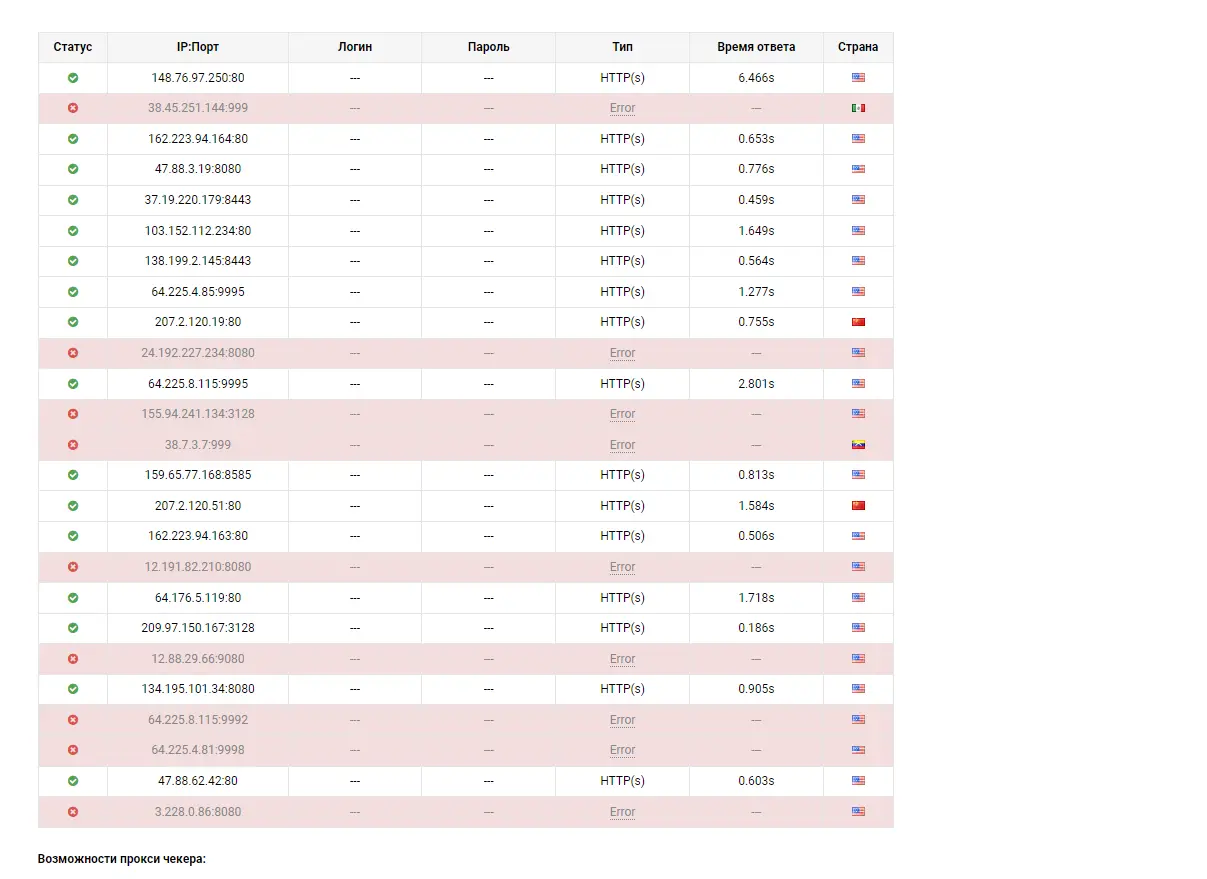Click response time 6.466s

click(756, 78)
